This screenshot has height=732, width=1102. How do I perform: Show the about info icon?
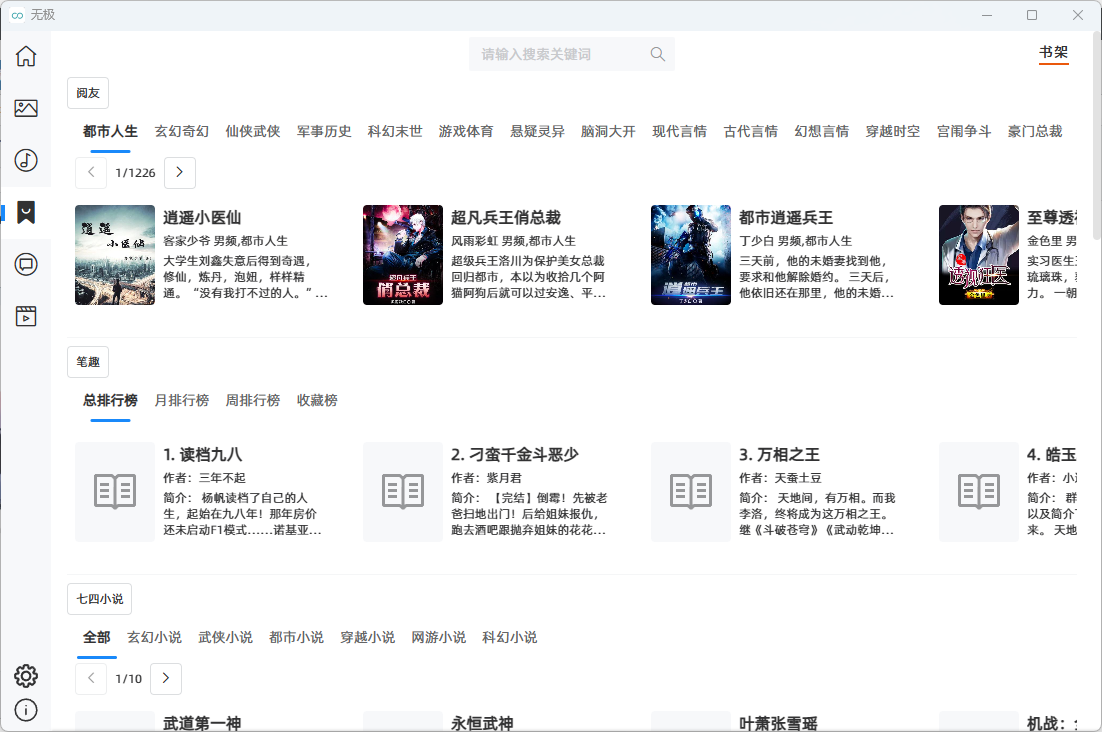26,710
